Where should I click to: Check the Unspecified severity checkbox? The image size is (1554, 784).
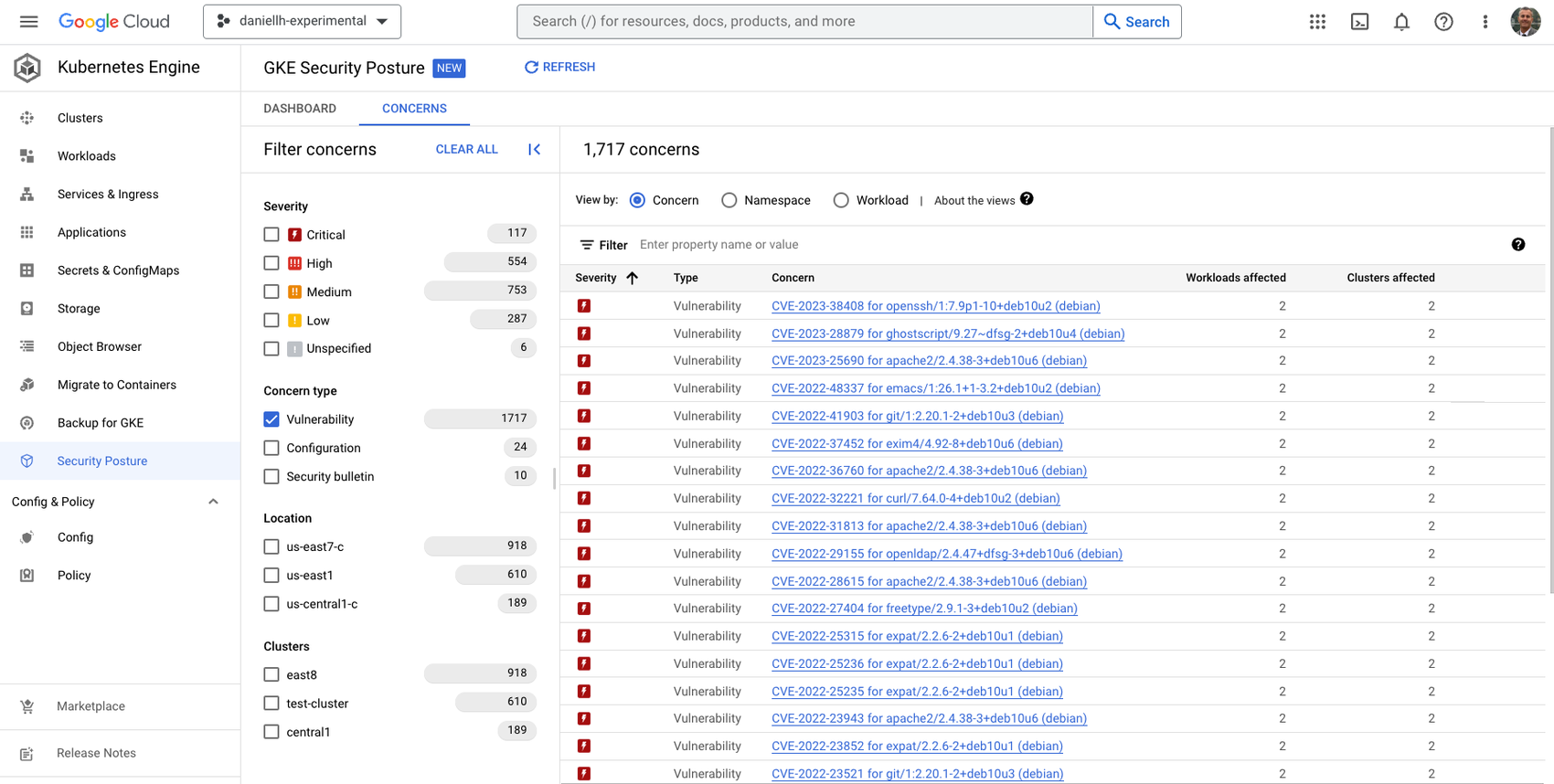271,348
